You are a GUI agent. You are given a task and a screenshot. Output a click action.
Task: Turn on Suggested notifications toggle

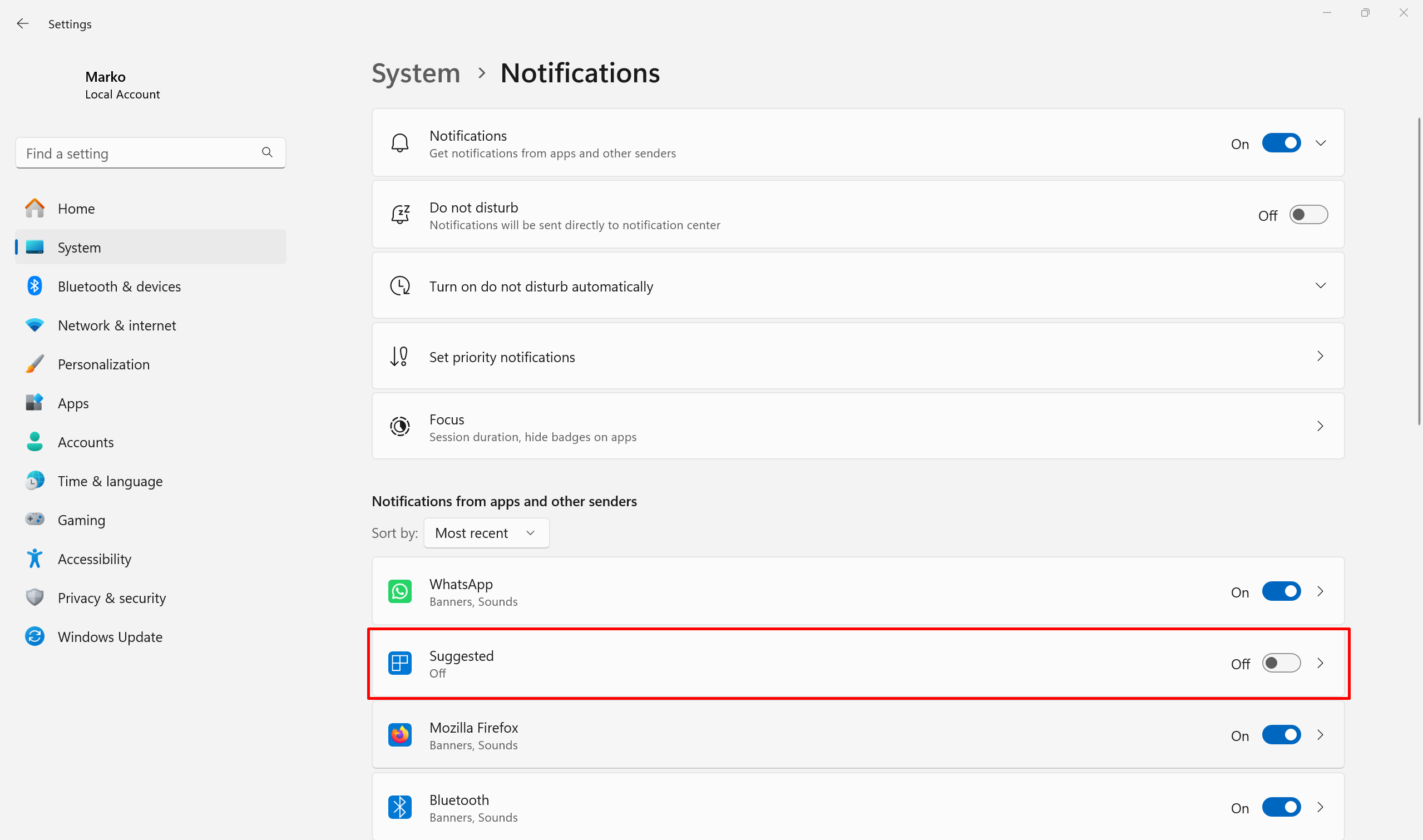1281,664
